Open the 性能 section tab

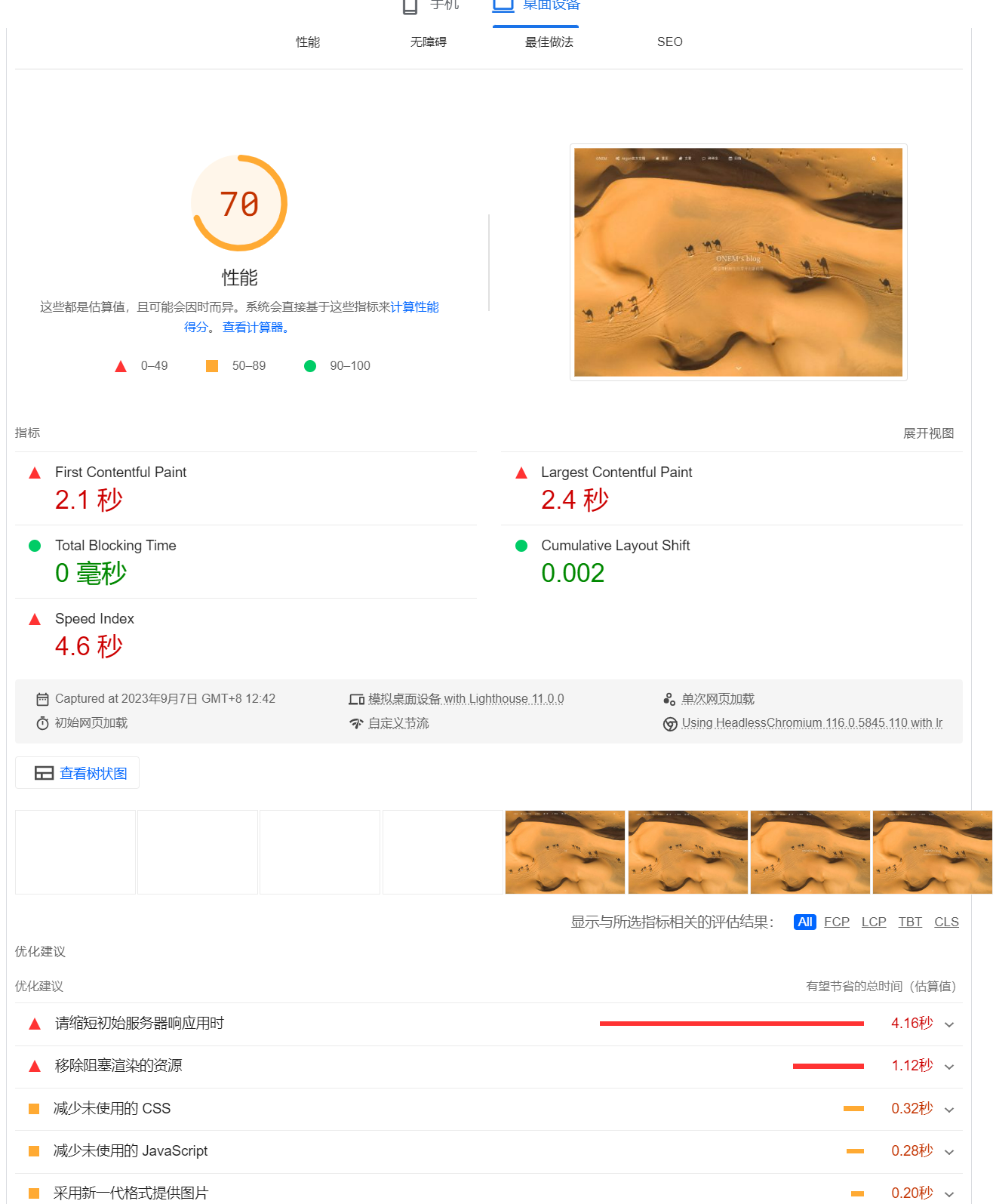point(308,42)
